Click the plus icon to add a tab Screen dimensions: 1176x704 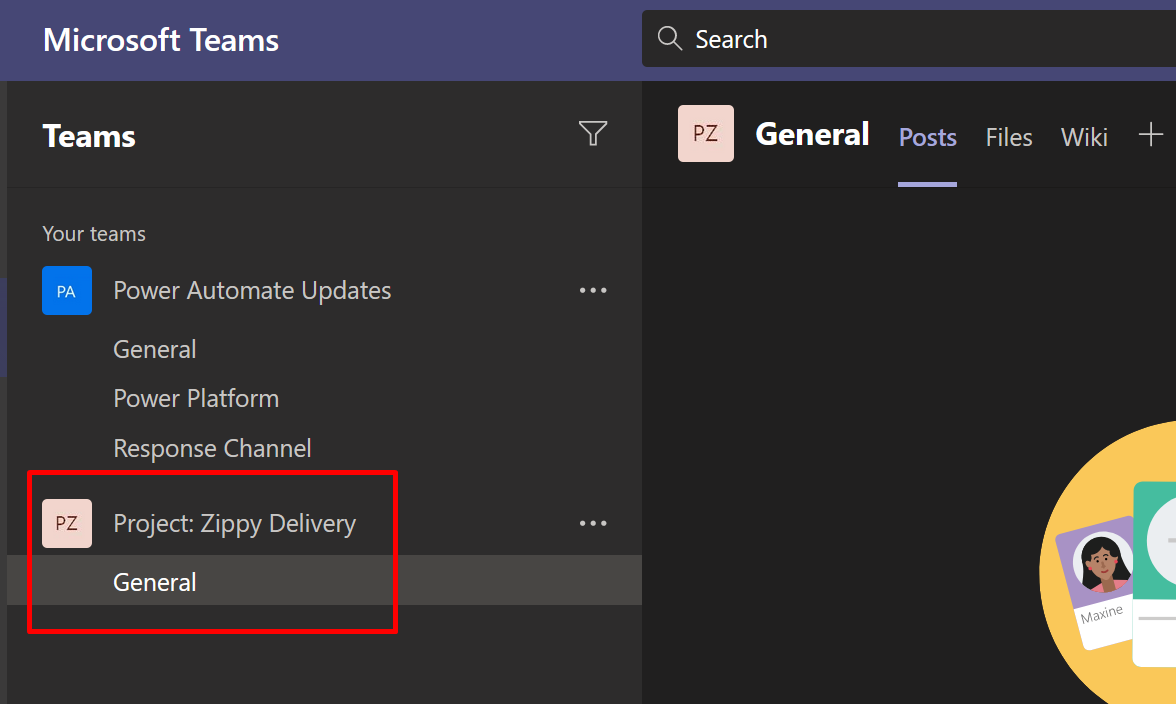pos(1151,135)
